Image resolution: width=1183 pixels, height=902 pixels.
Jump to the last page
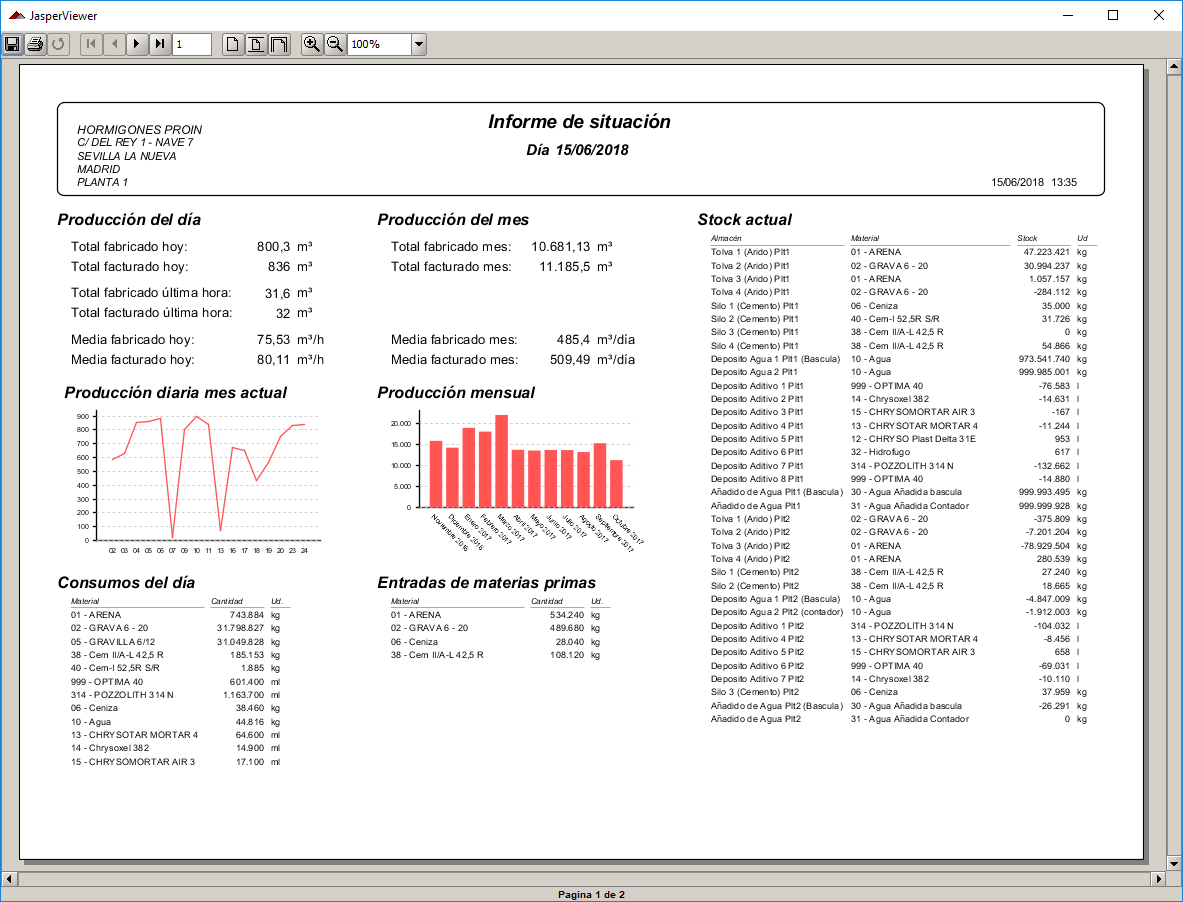[x=160, y=44]
